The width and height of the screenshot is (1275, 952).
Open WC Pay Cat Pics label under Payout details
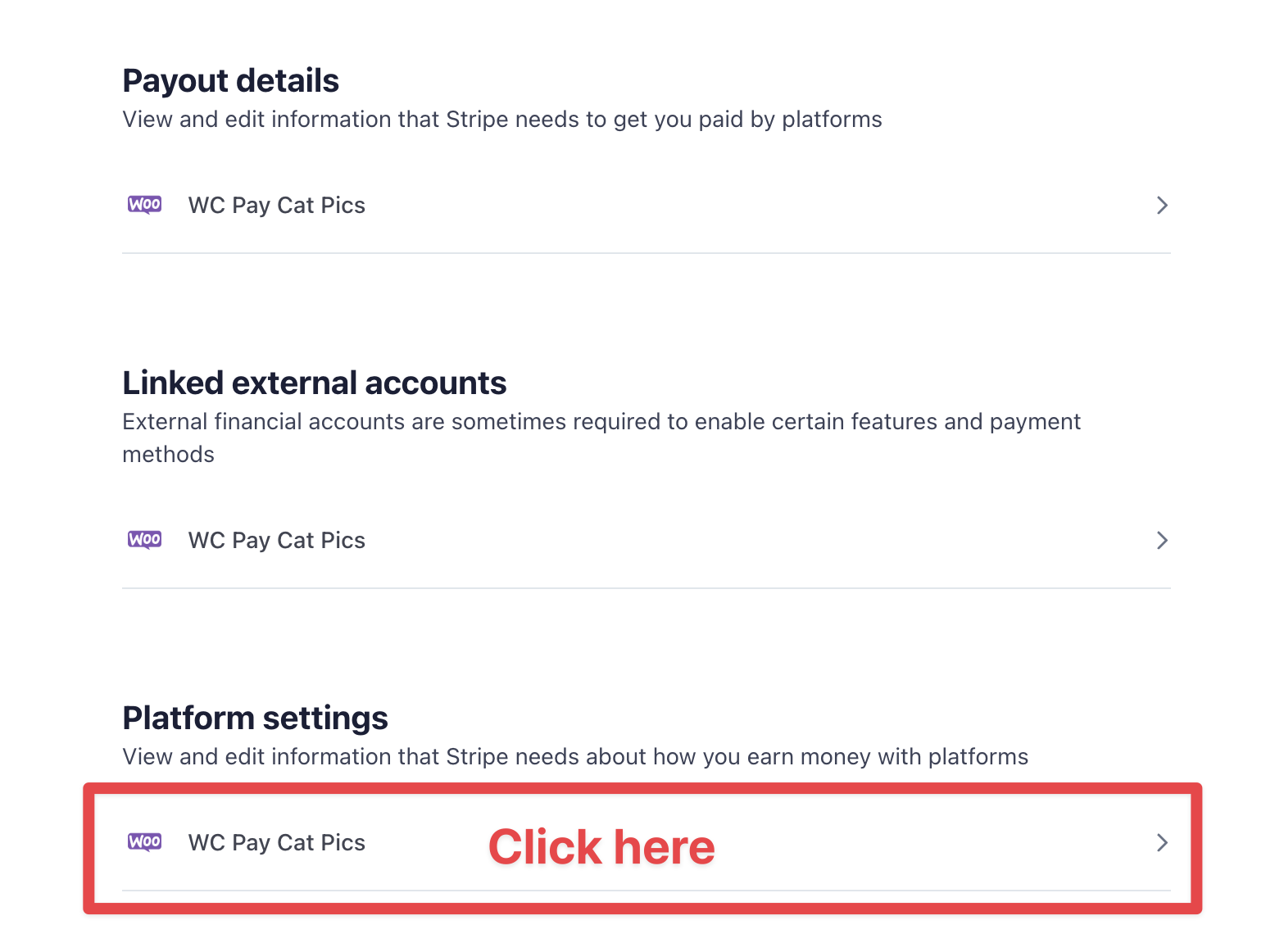tap(277, 205)
